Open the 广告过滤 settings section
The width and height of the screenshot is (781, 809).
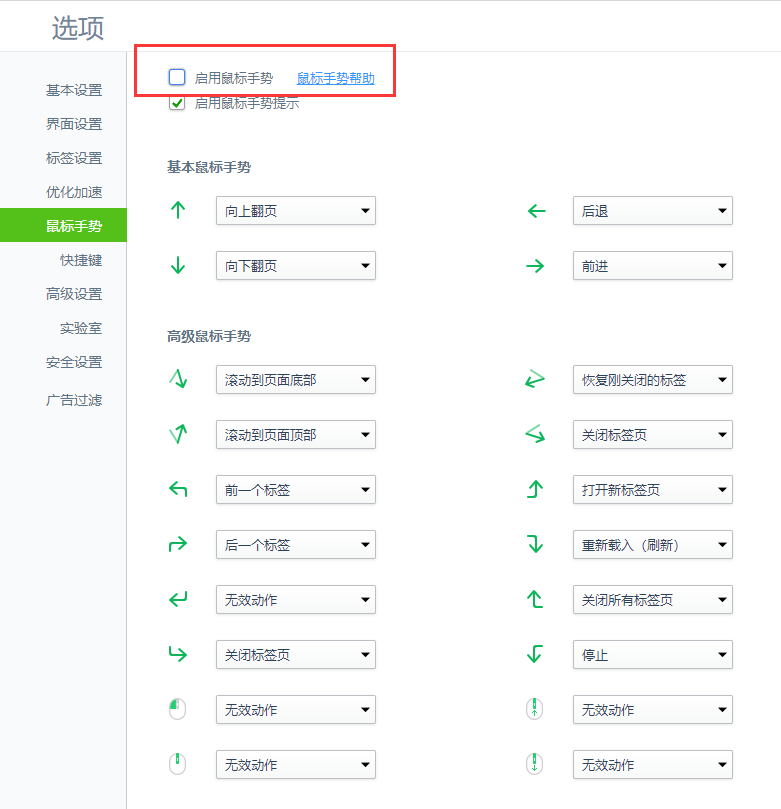pyautogui.click(x=74, y=400)
